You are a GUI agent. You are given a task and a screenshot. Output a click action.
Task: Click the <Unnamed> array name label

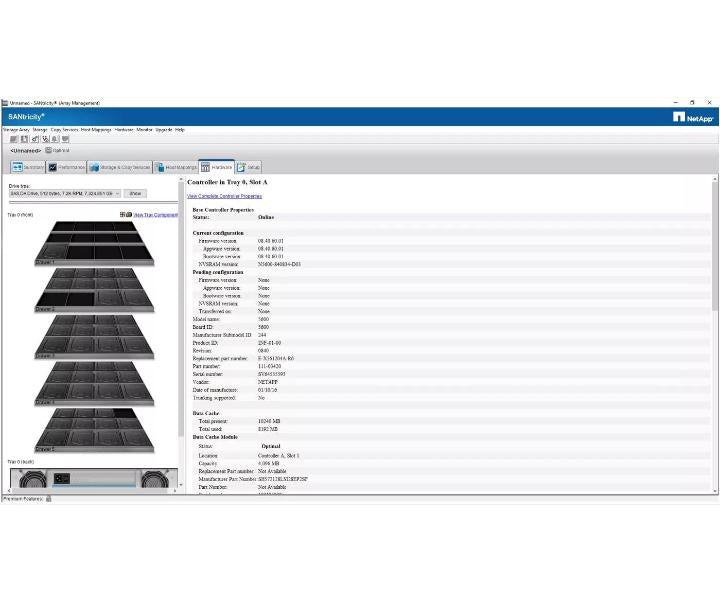coord(26,151)
